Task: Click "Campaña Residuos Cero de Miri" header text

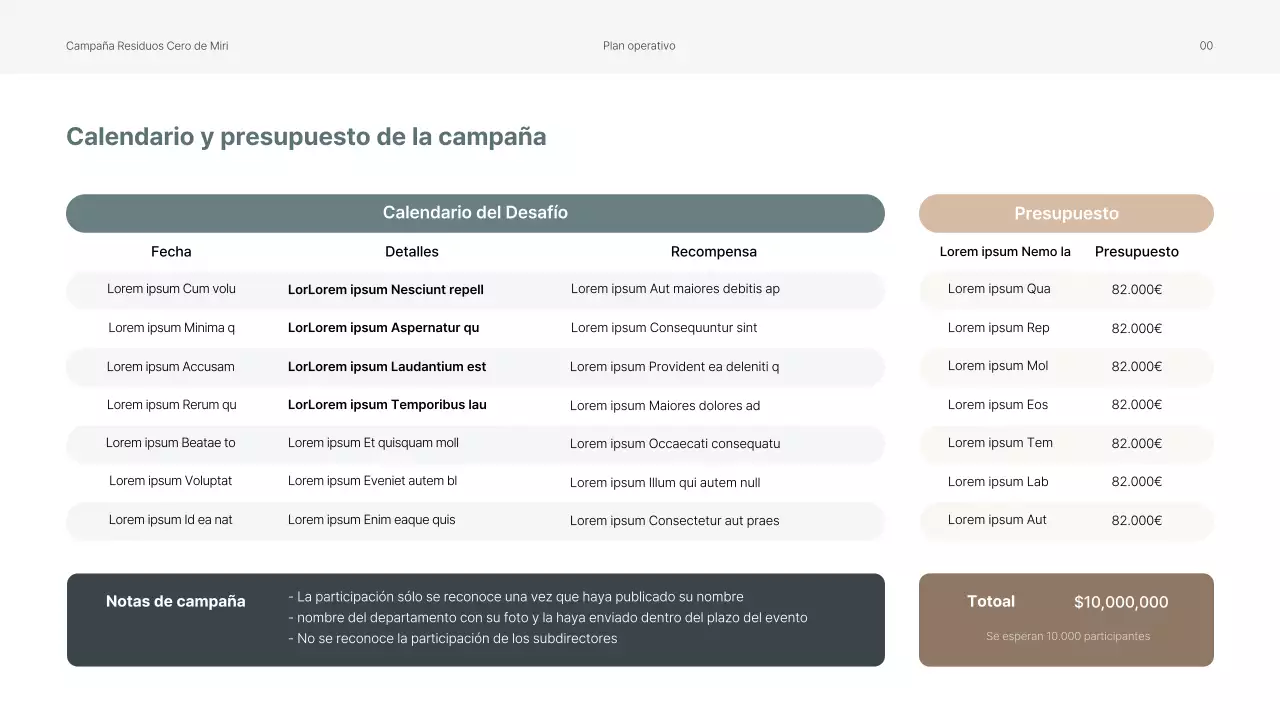Action: (x=147, y=46)
